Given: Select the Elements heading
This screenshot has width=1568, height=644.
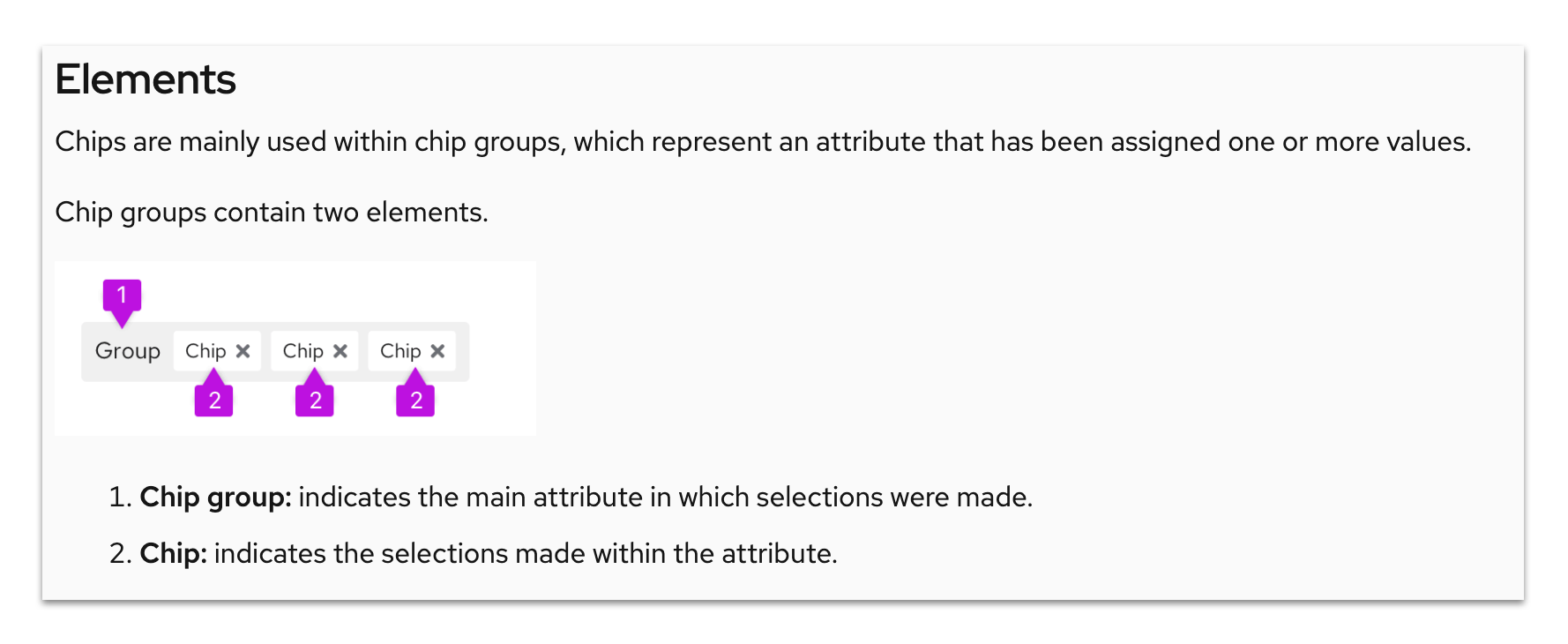Looking at the screenshot, I should (x=146, y=79).
